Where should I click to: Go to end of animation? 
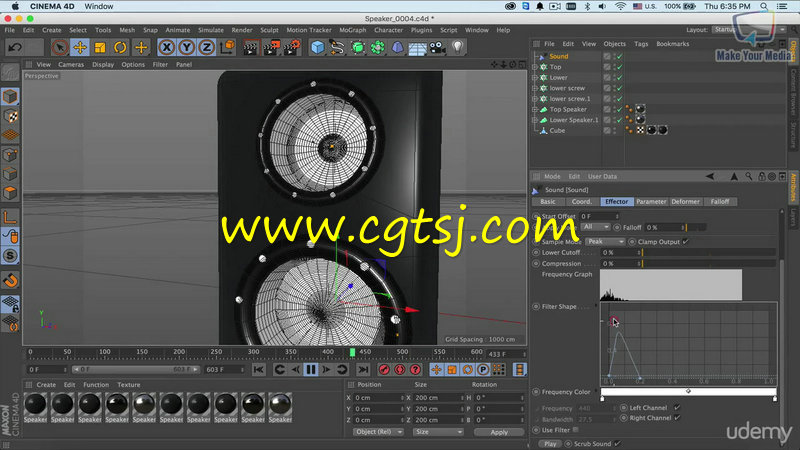pos(363,369)
